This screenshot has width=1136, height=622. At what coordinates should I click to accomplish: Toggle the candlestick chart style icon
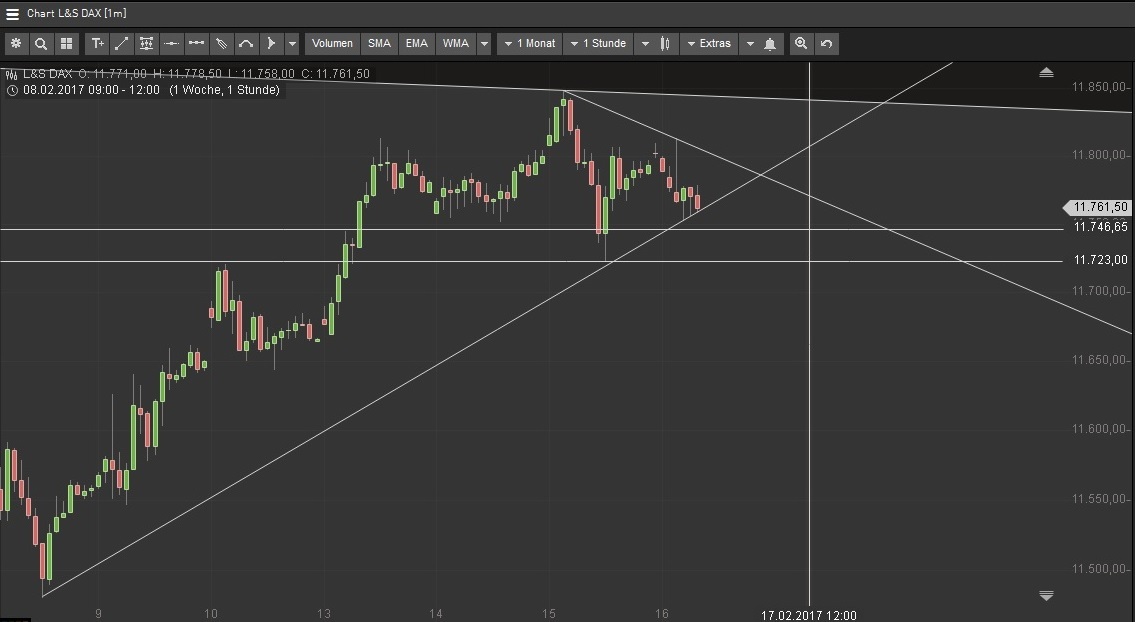(663, 43)
